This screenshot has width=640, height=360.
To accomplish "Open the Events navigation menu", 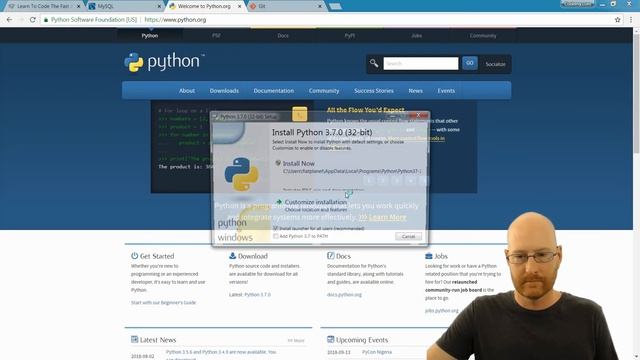I will [446, 91].
